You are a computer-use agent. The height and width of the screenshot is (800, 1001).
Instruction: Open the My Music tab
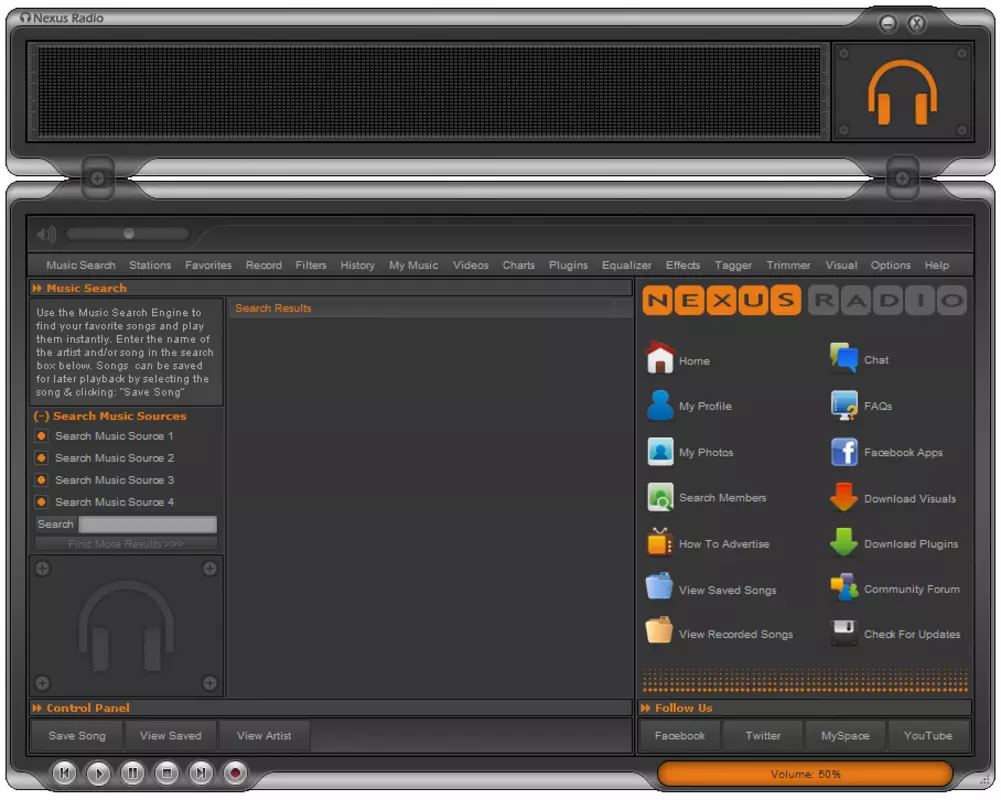pyautogui.click(x=413, y=265)
